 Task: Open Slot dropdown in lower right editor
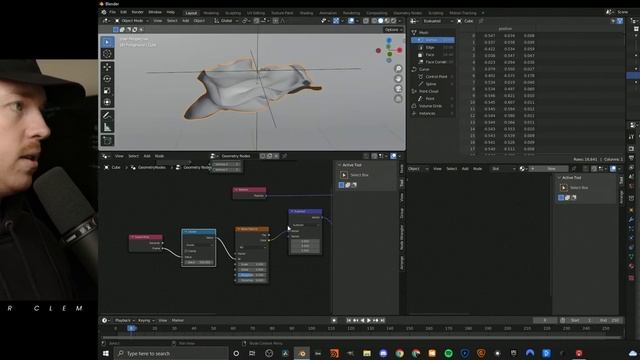click(x=503, y=169)
